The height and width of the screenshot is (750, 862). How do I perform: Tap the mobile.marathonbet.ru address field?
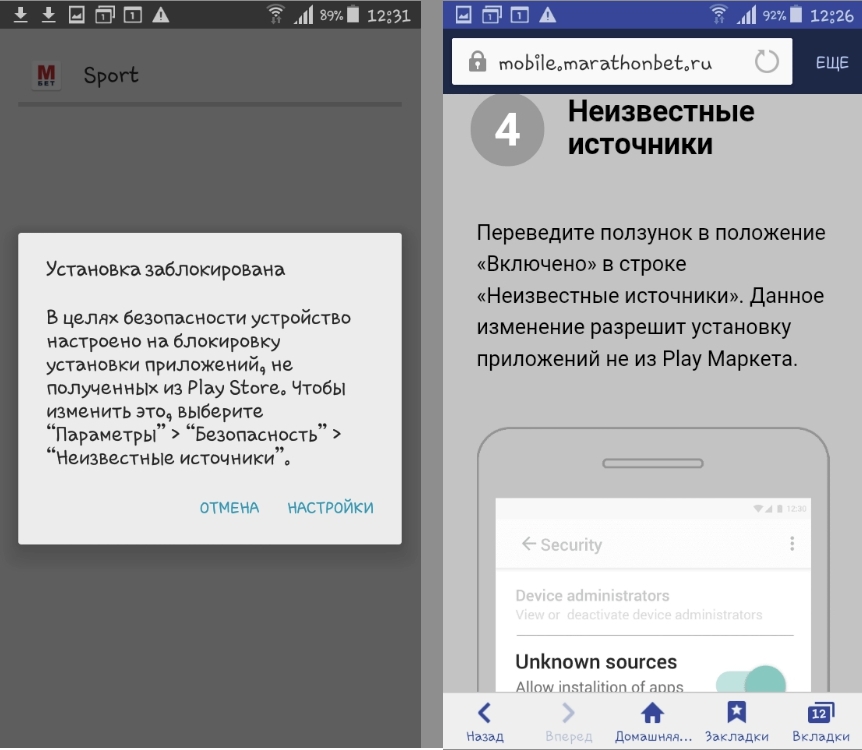coord(622,62)
